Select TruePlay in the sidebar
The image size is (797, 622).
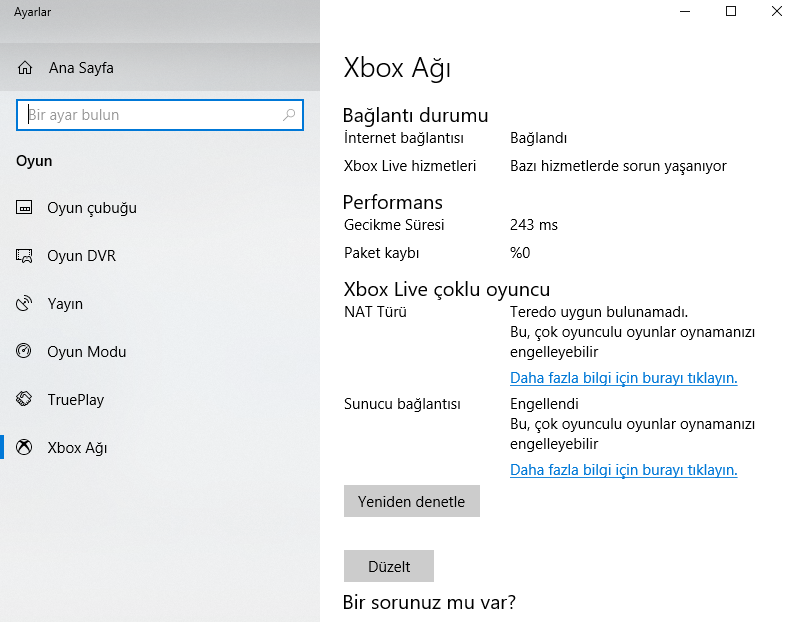coord(160,399)
